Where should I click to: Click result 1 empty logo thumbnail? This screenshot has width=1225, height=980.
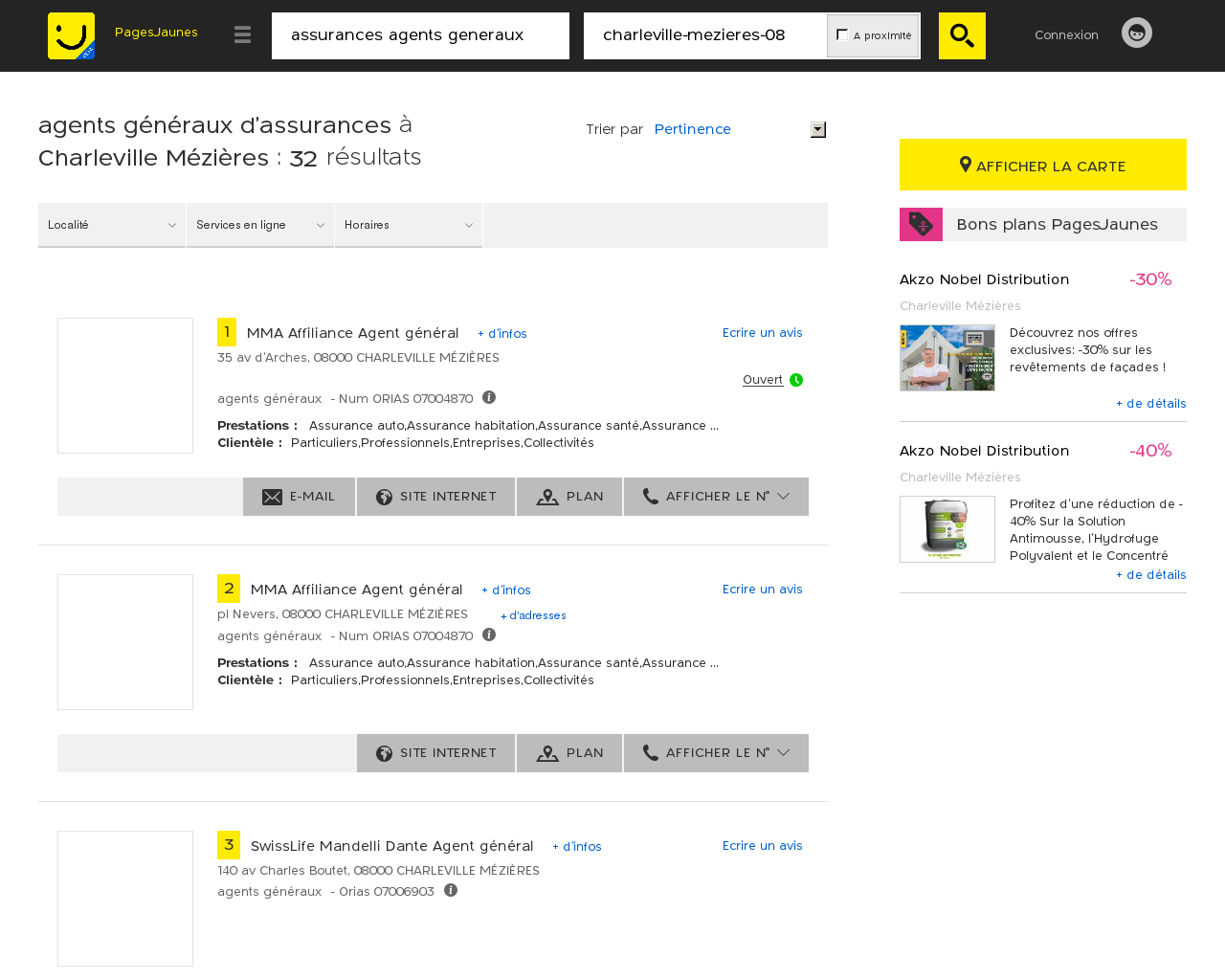point(125,386)
